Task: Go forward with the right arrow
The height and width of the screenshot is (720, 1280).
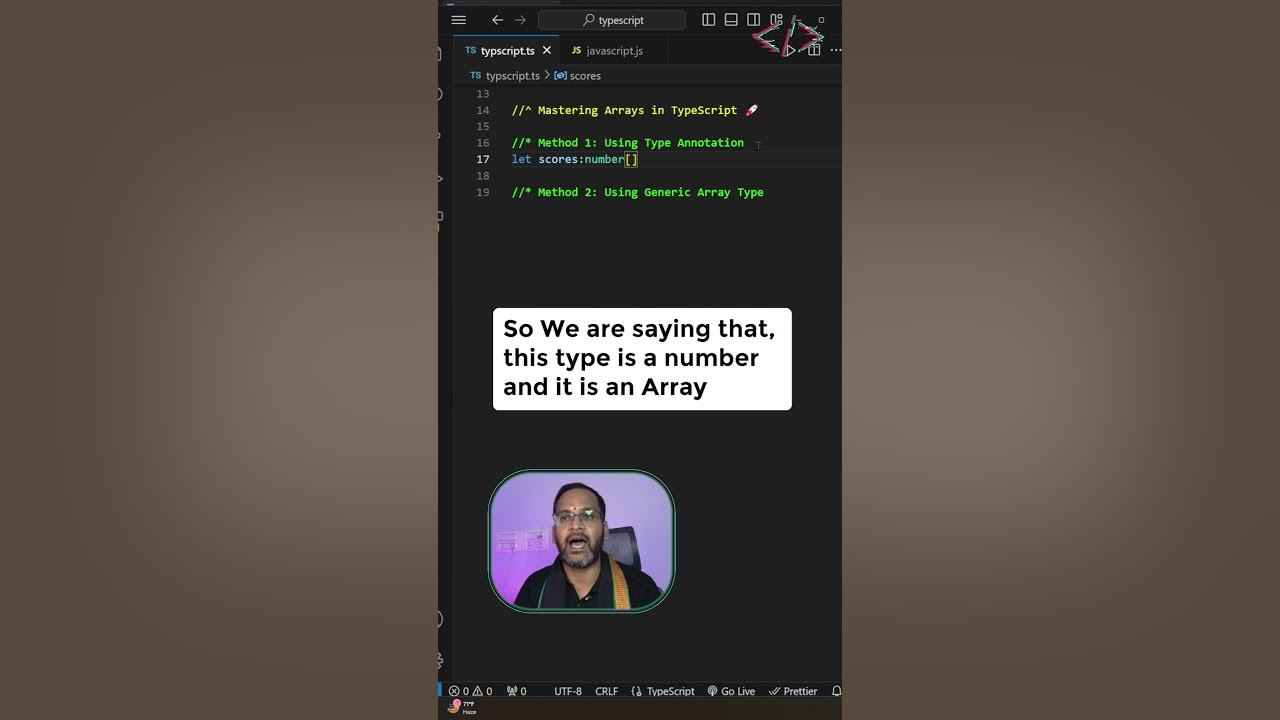Action: 520,20
